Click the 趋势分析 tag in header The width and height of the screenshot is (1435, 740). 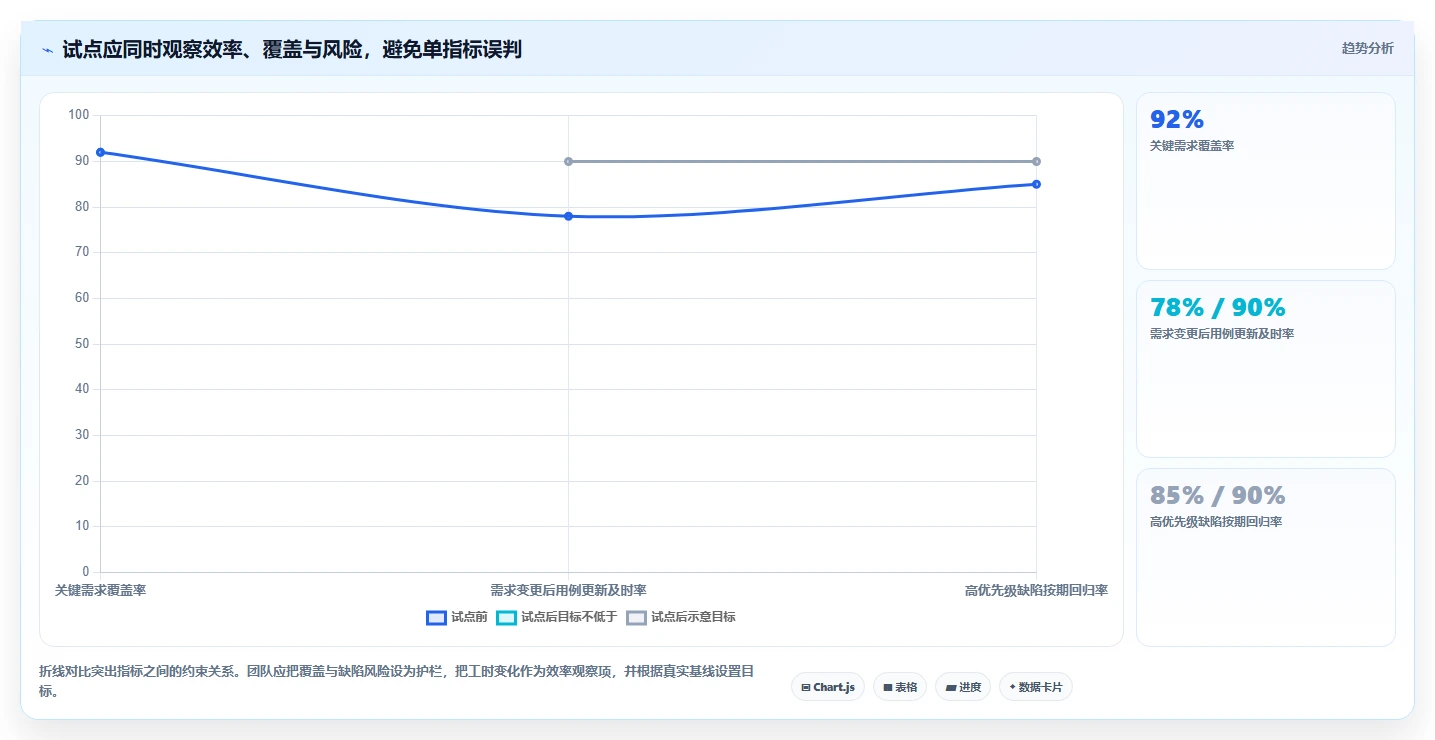1367,48
